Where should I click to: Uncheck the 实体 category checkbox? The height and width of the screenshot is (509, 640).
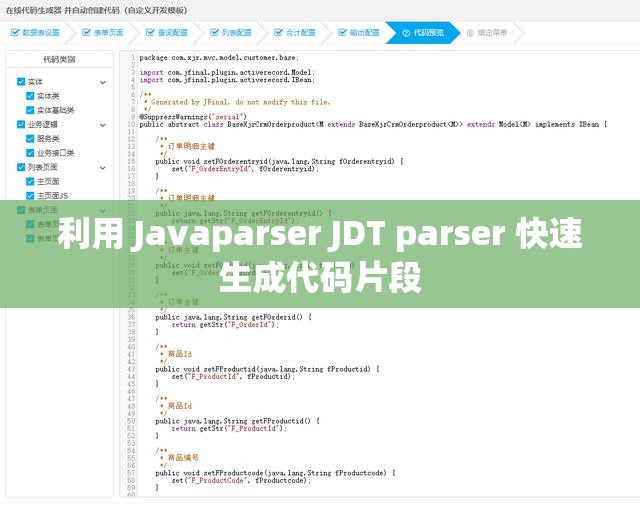click(x=21, y=82)
